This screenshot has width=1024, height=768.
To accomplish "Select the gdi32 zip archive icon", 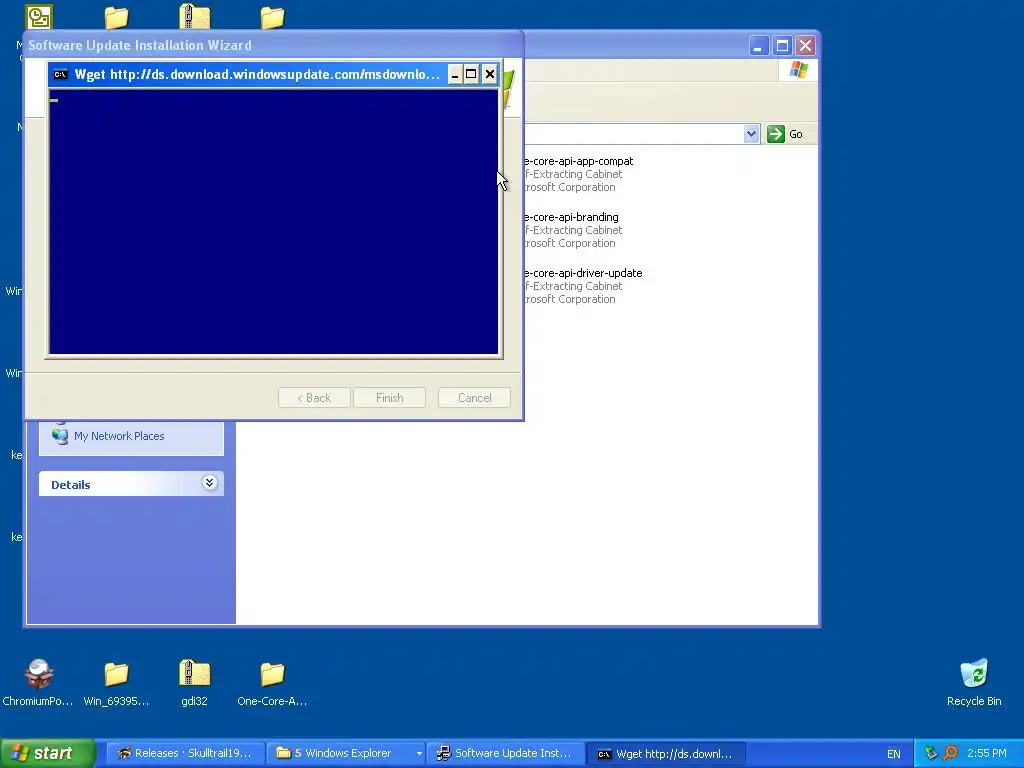I will point(195,682).
